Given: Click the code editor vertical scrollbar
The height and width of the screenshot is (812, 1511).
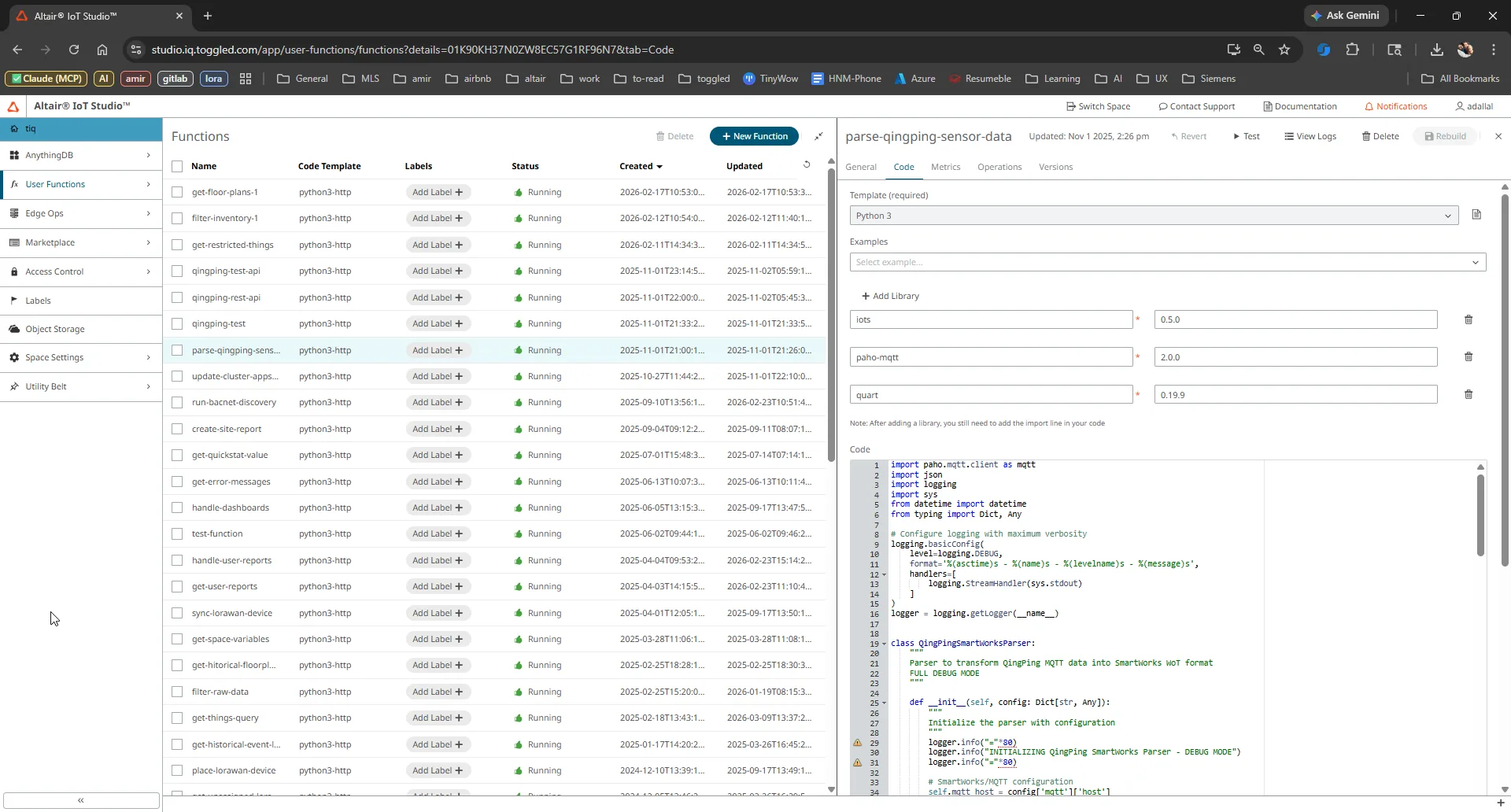Looking at the screenshot, I should (x=1480, y=515).
